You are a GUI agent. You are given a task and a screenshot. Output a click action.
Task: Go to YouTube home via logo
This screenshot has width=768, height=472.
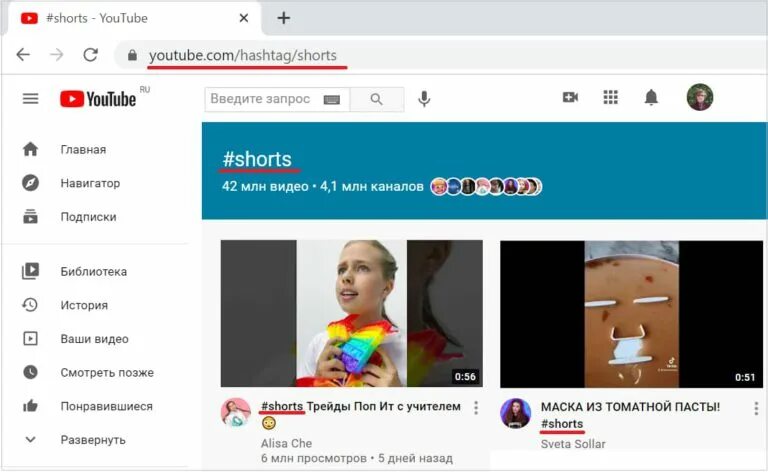98,99
